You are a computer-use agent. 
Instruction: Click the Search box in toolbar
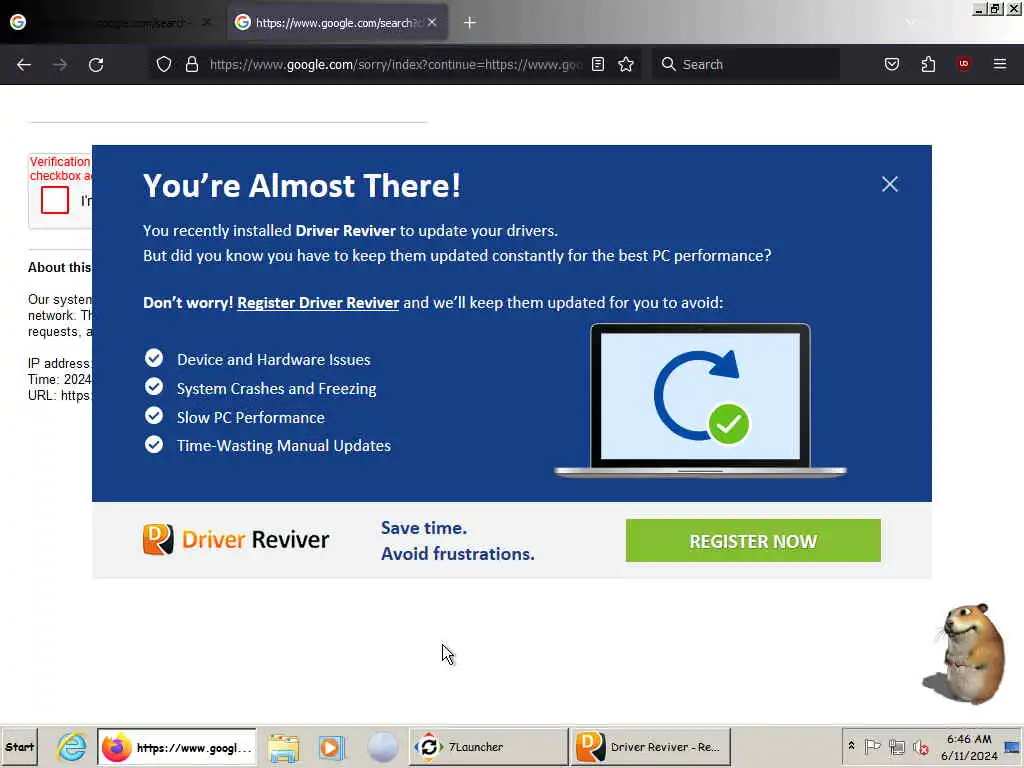pyautogui.click(x=746, y=64)
